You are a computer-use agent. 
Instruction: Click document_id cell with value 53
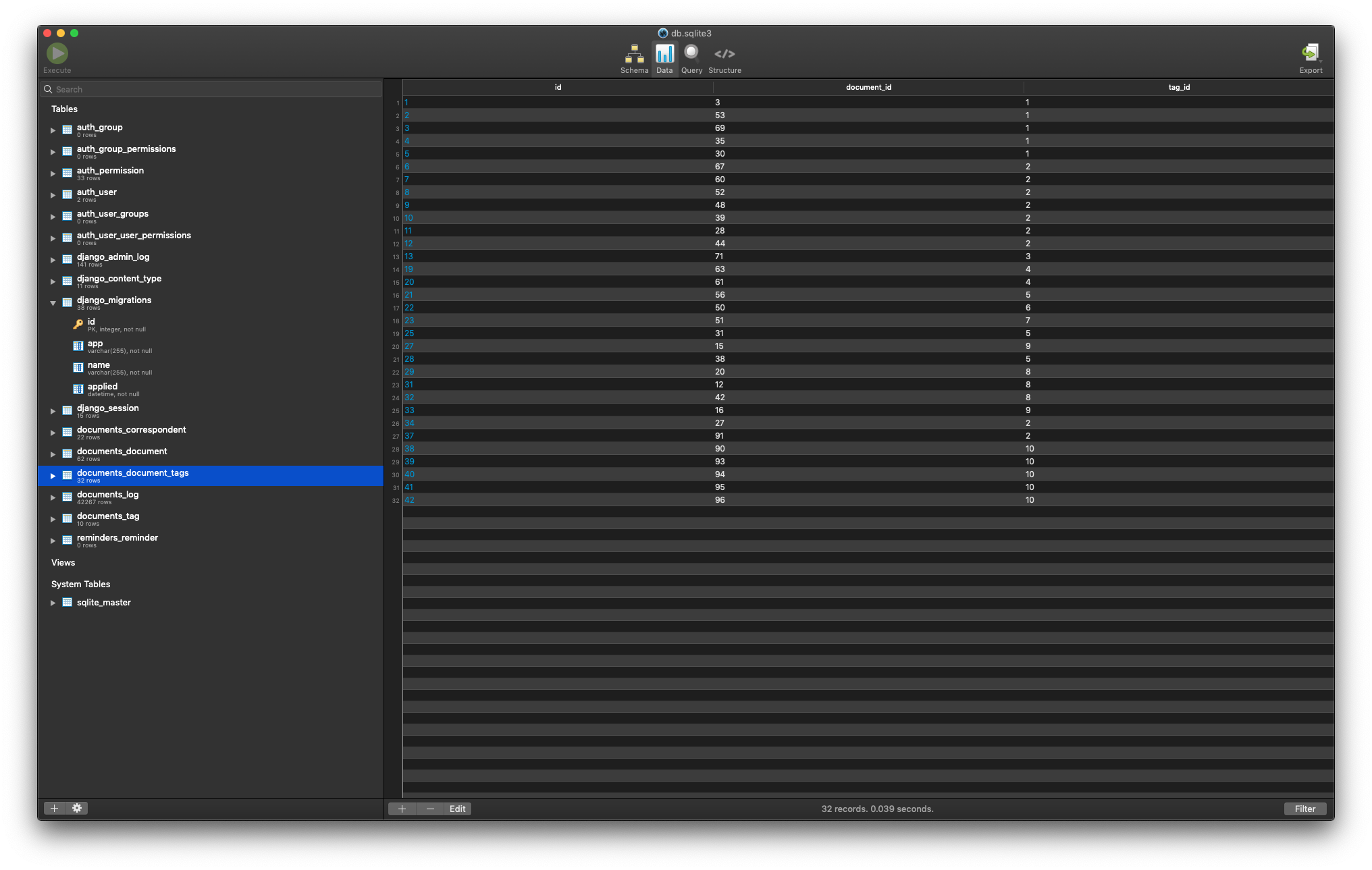[868, 115]
